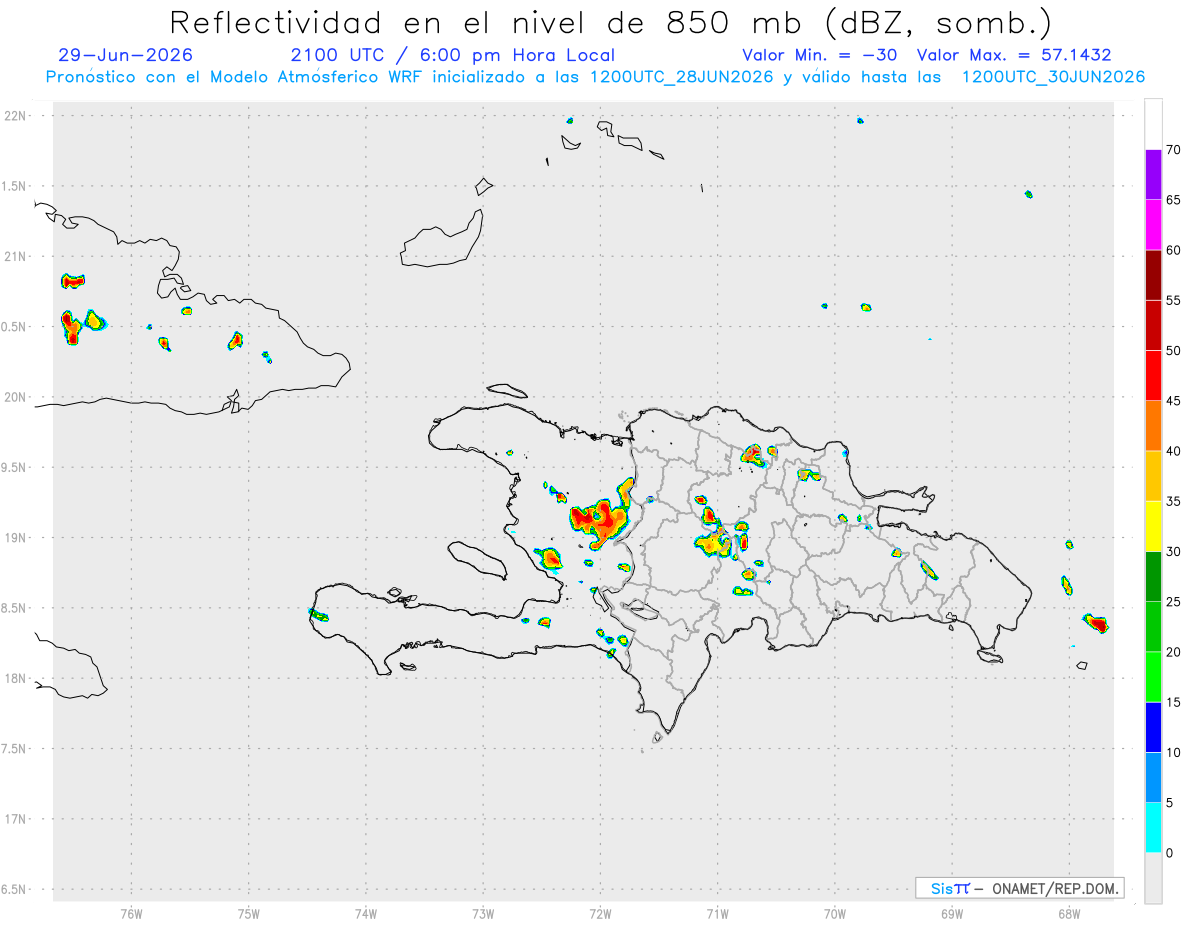The width and height of the screenshot is (1200, 927).
Task: Click the bright green 15–20 dBZ segment
Action: (x=1153, y=677)
